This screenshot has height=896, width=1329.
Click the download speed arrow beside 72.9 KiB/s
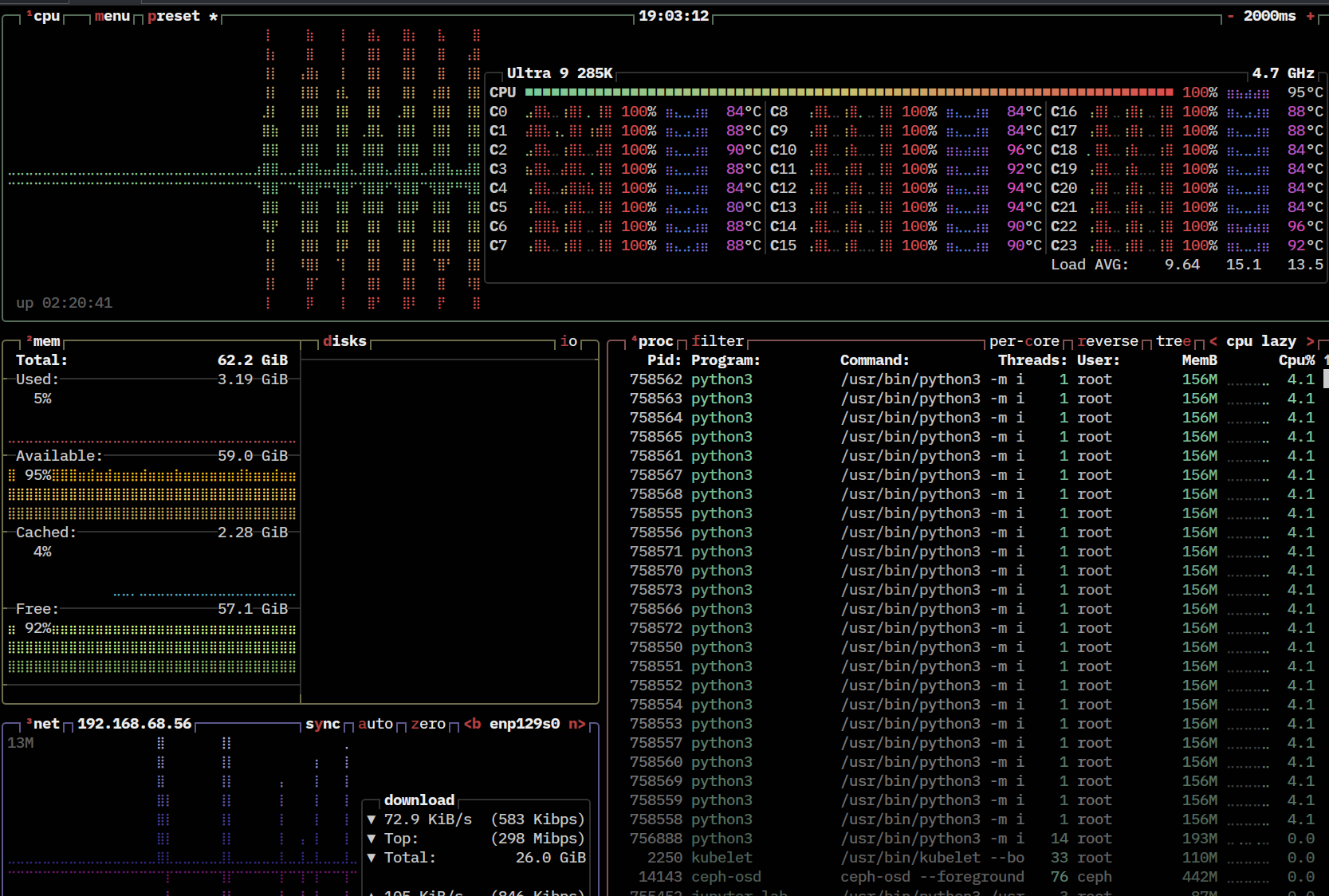372,819
